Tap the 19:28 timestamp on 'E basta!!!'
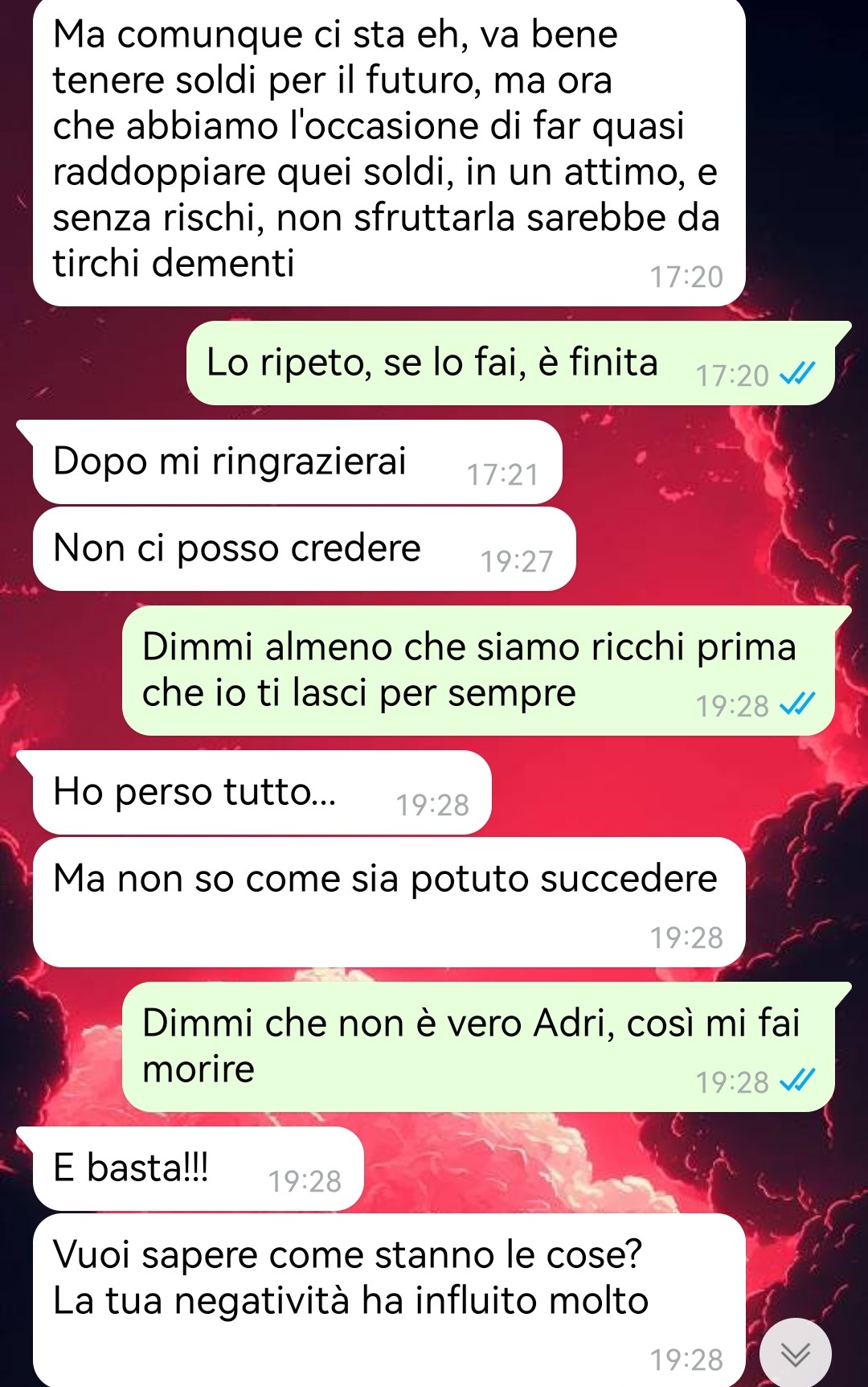 (305, 1181)
